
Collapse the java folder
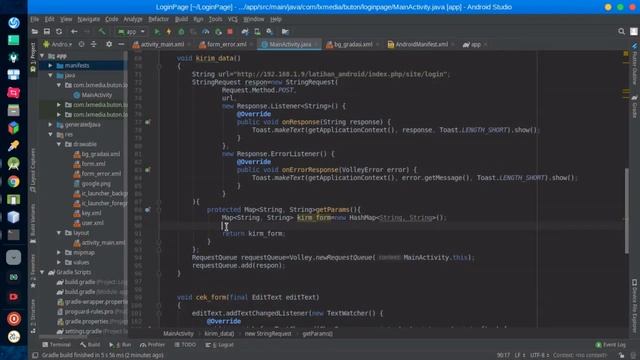coord(50,75)
